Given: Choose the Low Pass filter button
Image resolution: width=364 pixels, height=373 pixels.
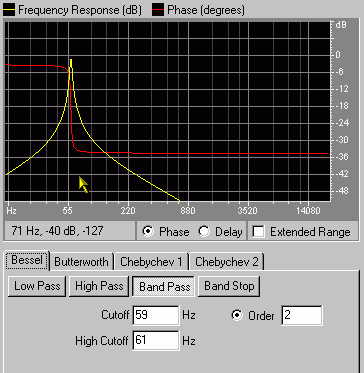Looking at the screenshot, I should click(x=37, y=286).
